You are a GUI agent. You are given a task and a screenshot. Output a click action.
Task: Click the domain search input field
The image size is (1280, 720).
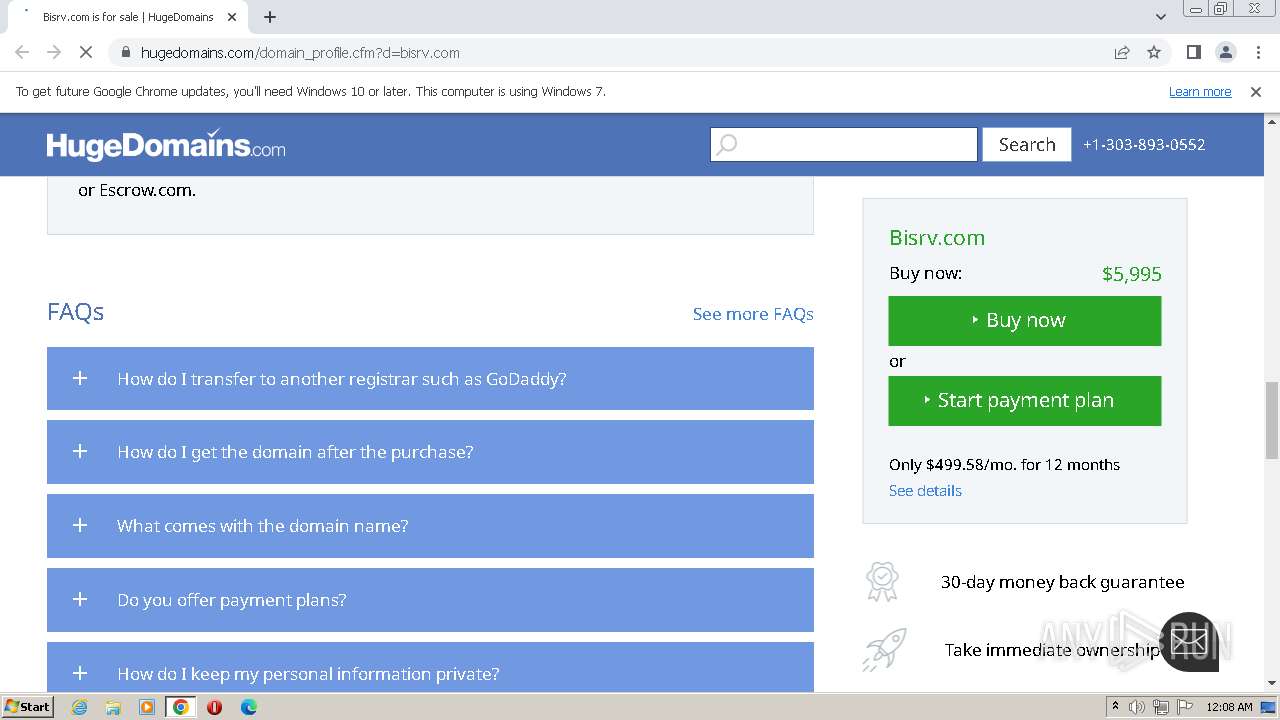pyautogui.click(x=844, y=145)
